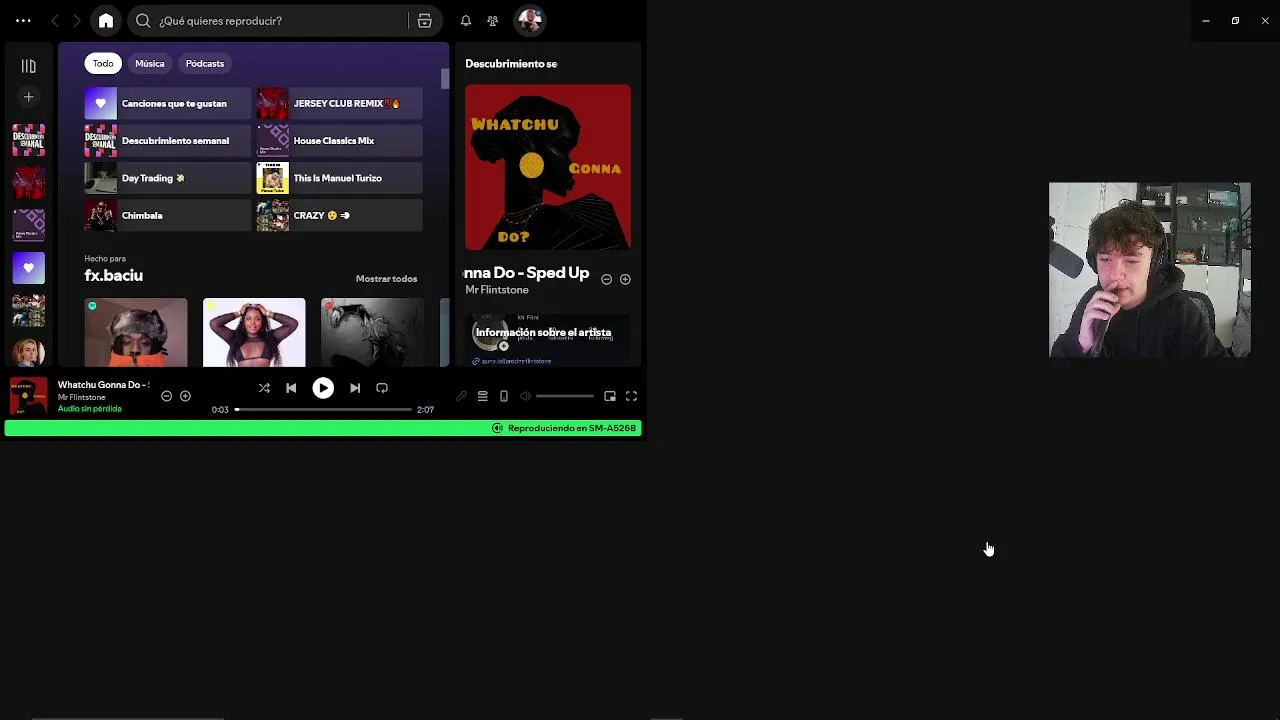Skip to previous track
The width and height of the screenshot is (1280, 720).
tap(291, 388)
